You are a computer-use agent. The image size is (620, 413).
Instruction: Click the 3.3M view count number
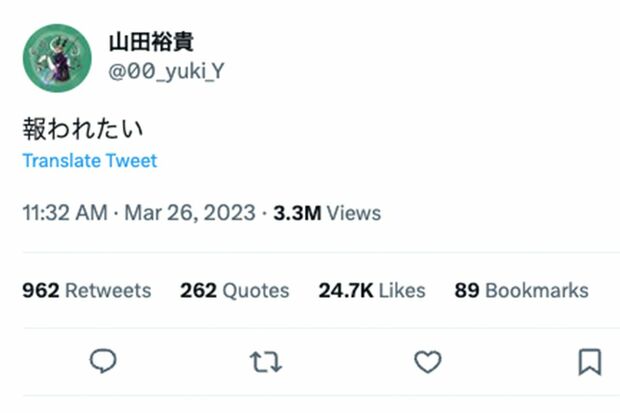(295, 213)
